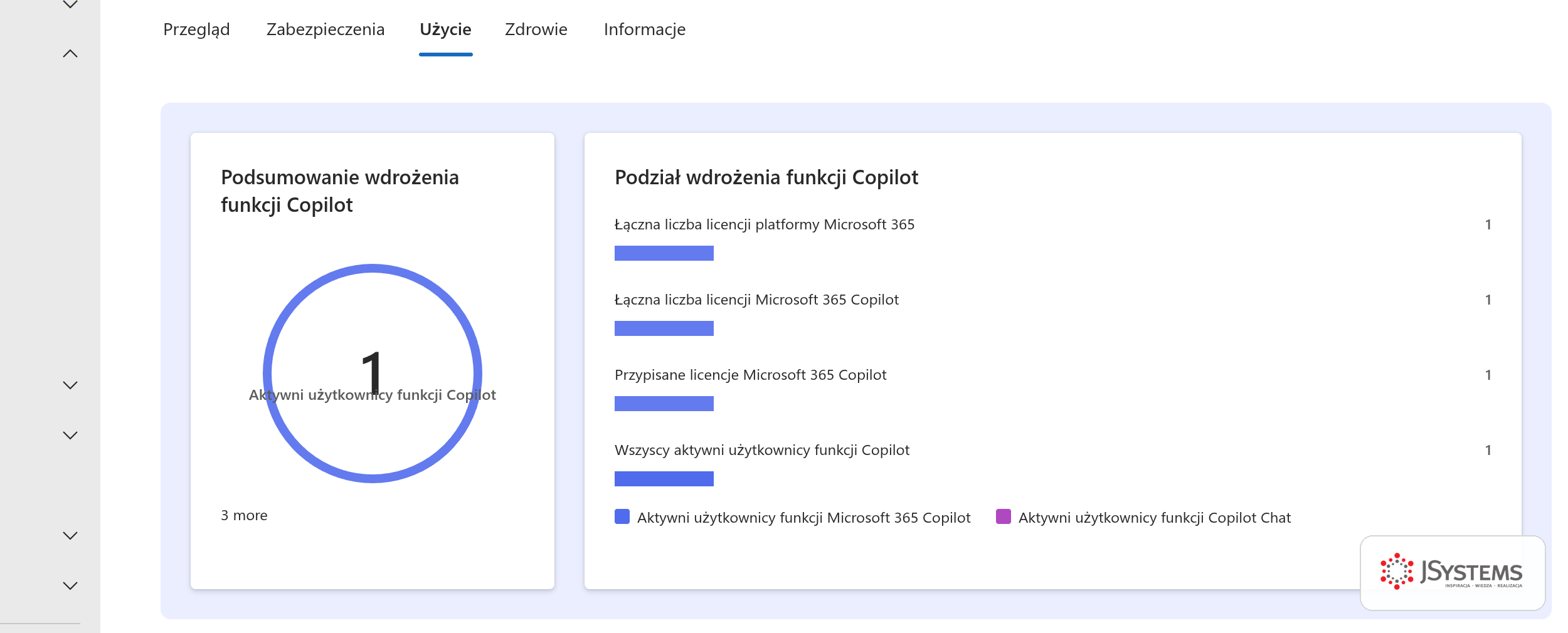1568x633 pixels.
Task: Click the bar for Łączna liczba licencji Microsoft 365 Copilot
Action: coord(664,328)
